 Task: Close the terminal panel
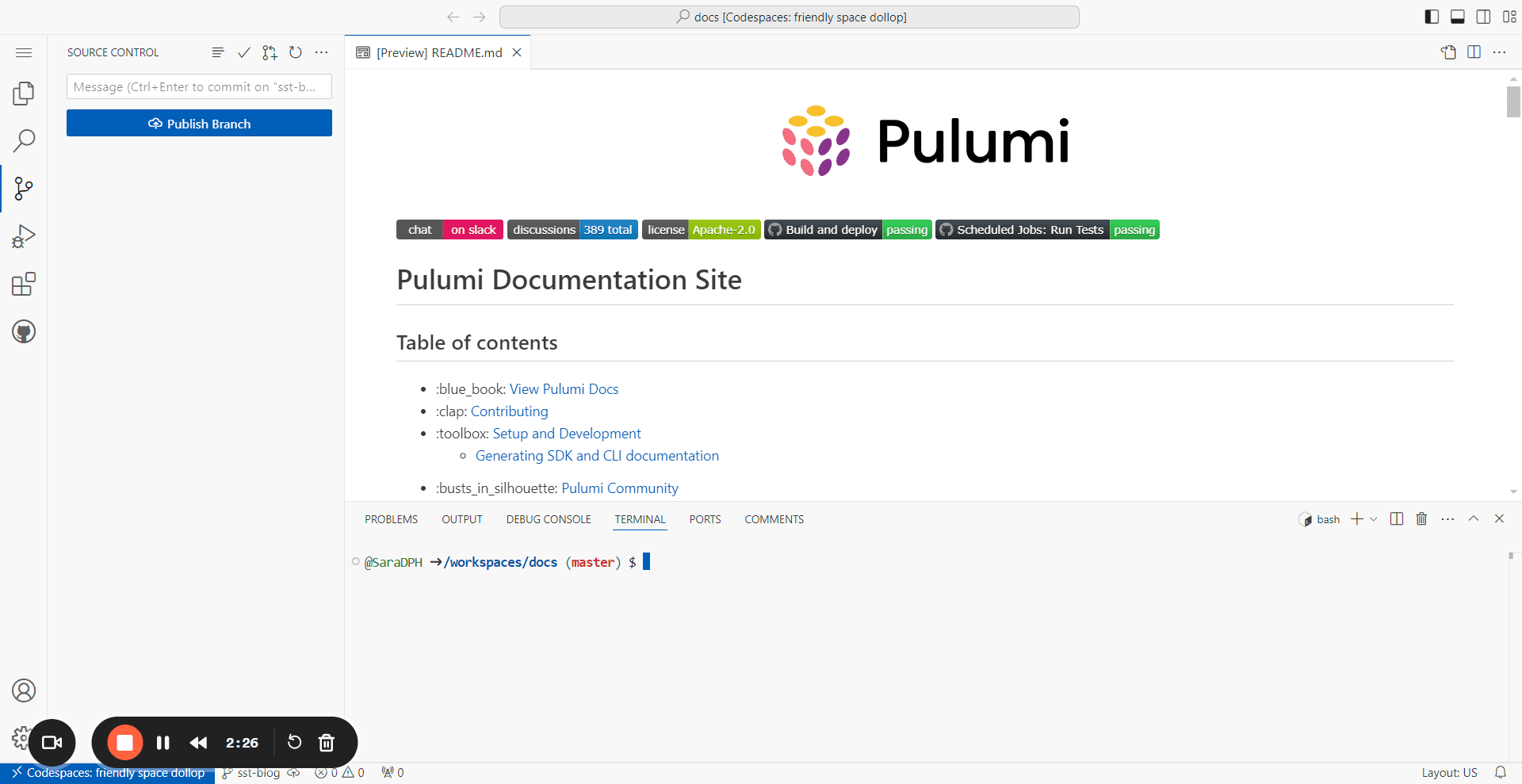point(1499,518)
